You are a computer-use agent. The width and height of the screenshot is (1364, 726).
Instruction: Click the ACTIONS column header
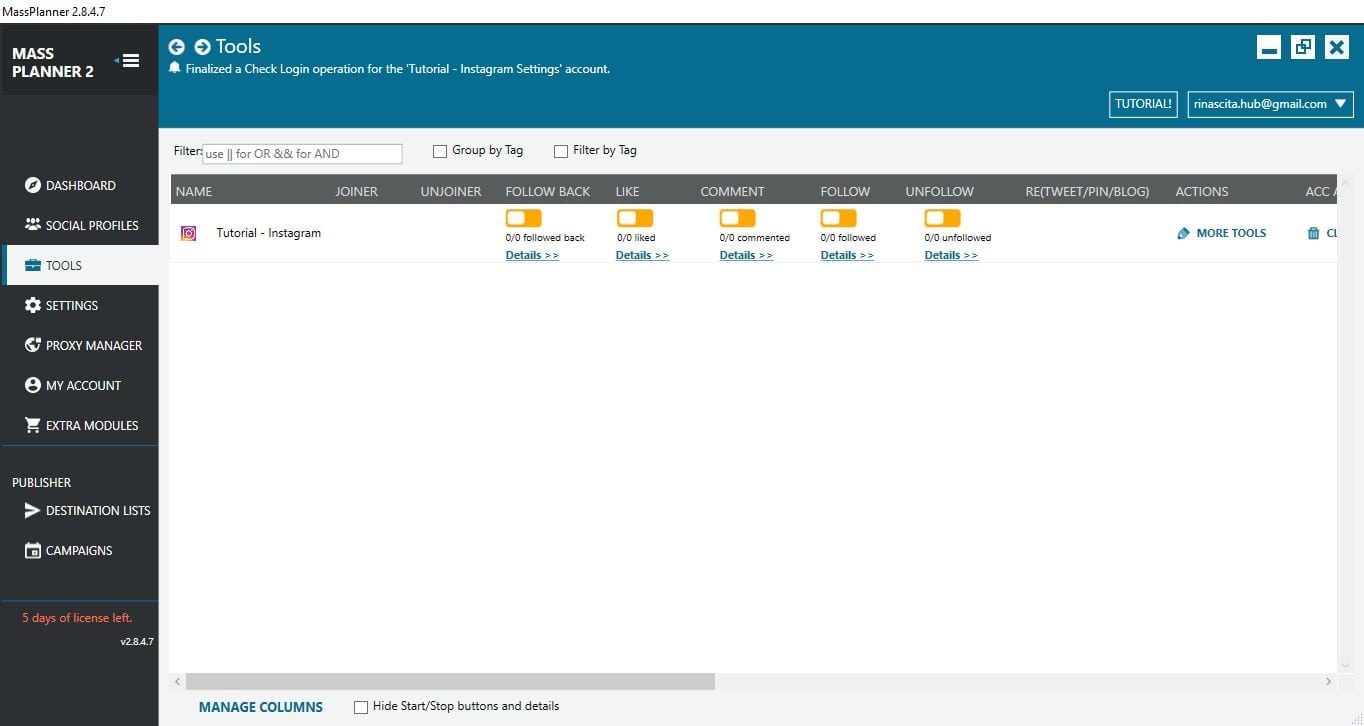click(1202, 191)
